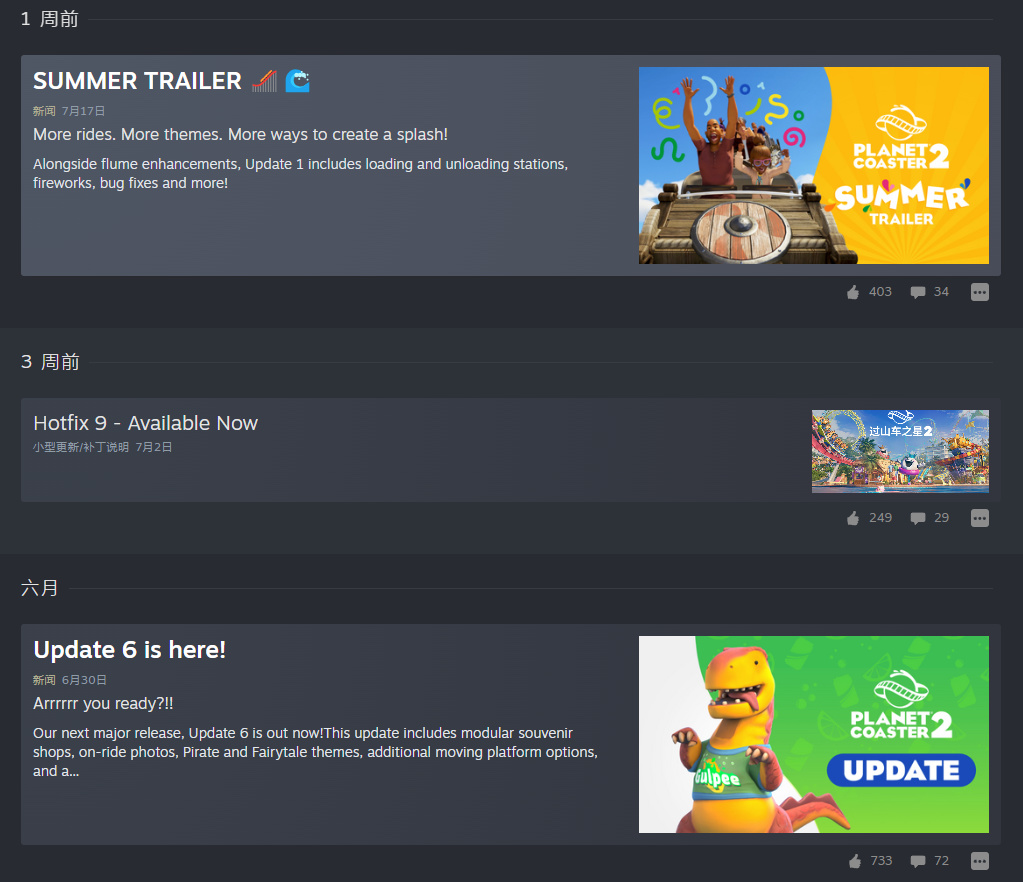Click the roller coaster emoji in title
Screen dimensions: 1023x882
click(x=264, y=81)
